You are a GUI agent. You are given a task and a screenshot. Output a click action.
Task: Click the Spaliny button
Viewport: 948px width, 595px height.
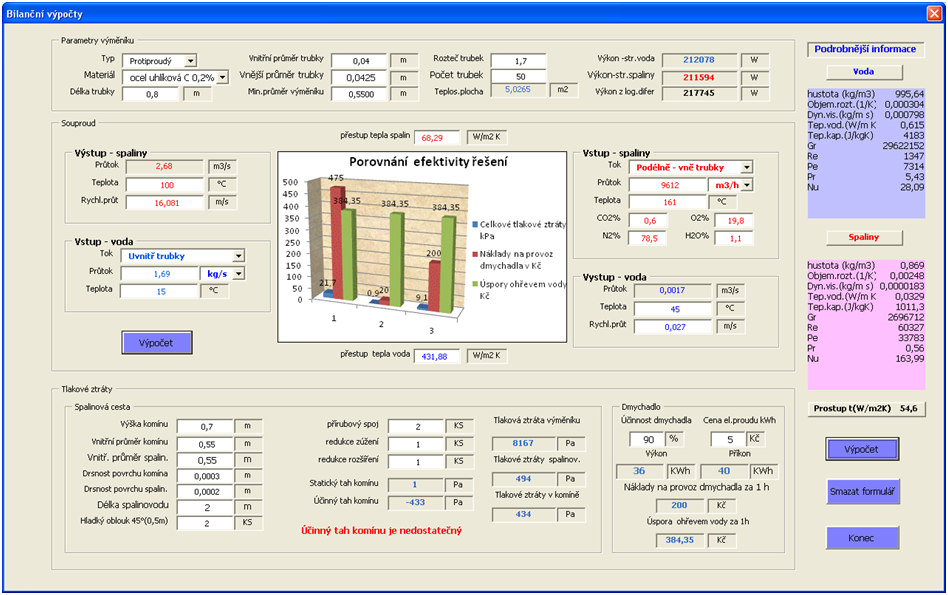864,238
